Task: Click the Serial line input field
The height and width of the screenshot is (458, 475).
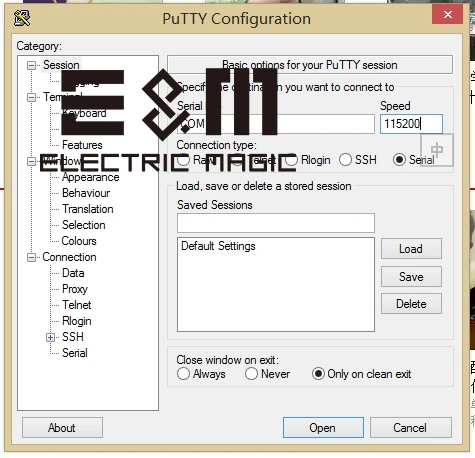Action: pos(276,124)
